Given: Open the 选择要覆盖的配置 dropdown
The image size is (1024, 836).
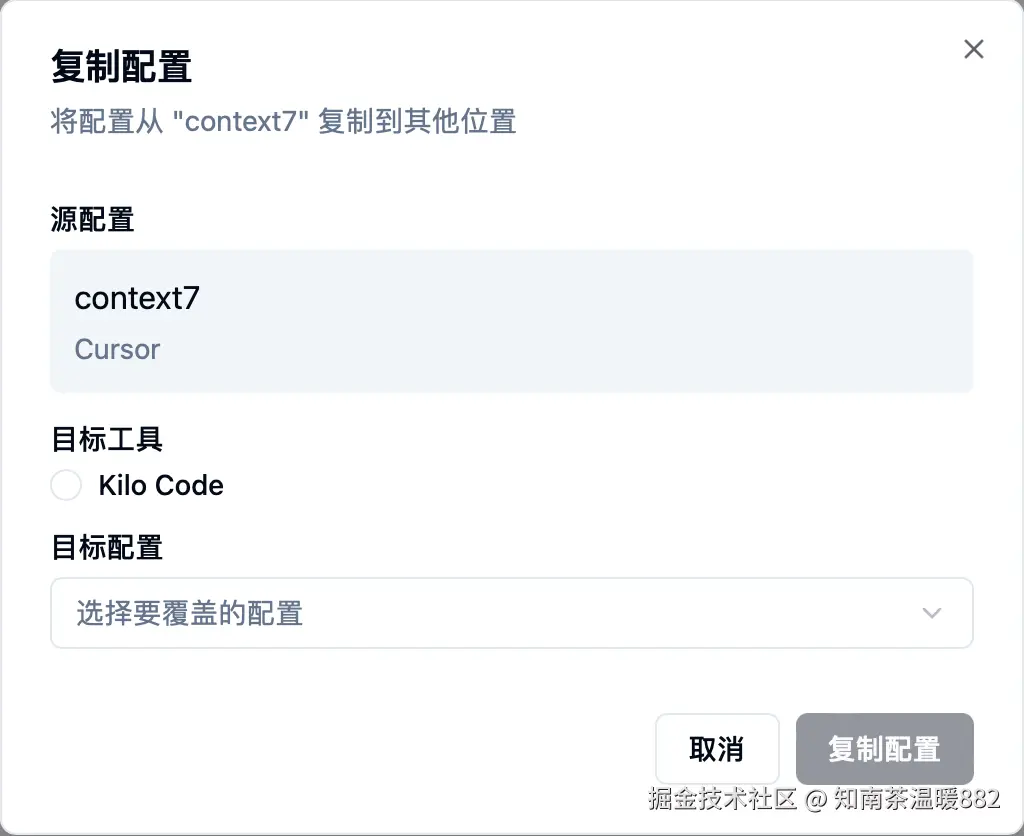Looking at the screenshot, I should coord(511,613).
